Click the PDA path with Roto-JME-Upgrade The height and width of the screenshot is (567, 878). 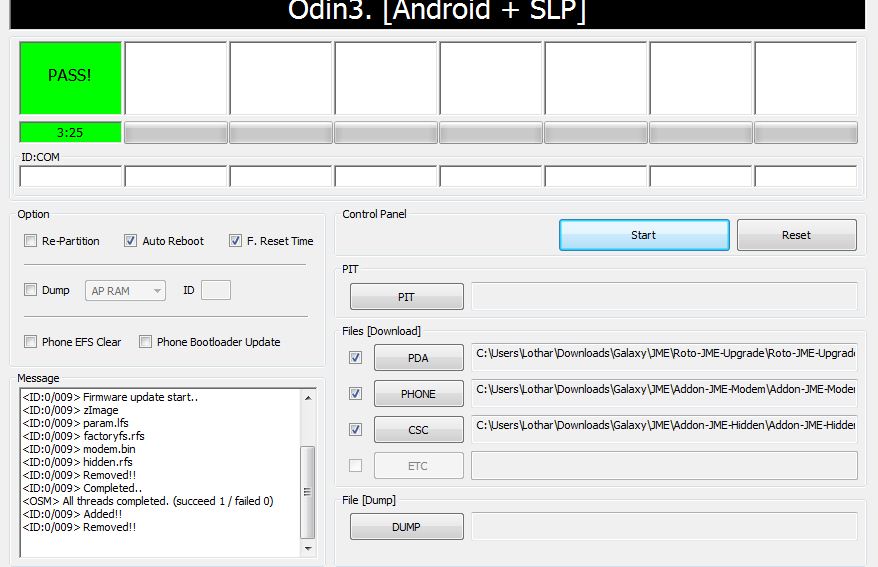664,357
